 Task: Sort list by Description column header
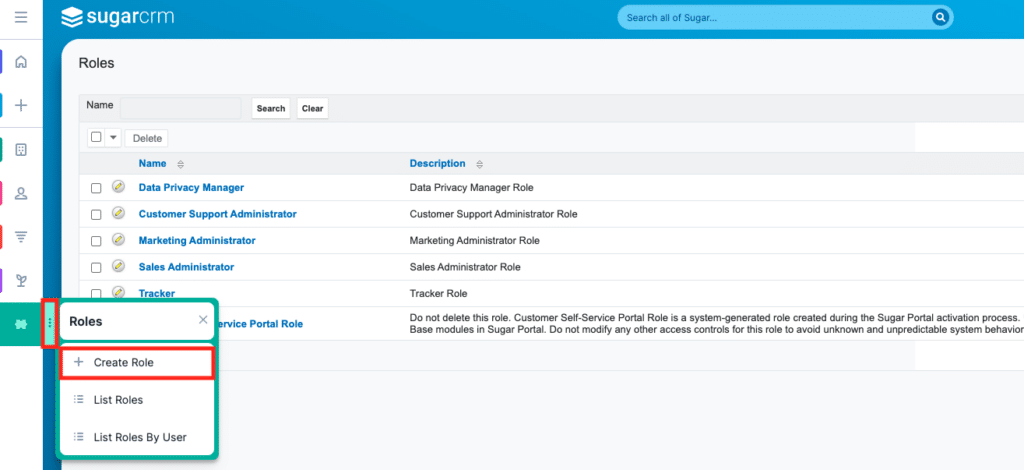pyautogui.click(x=438, y=163)
